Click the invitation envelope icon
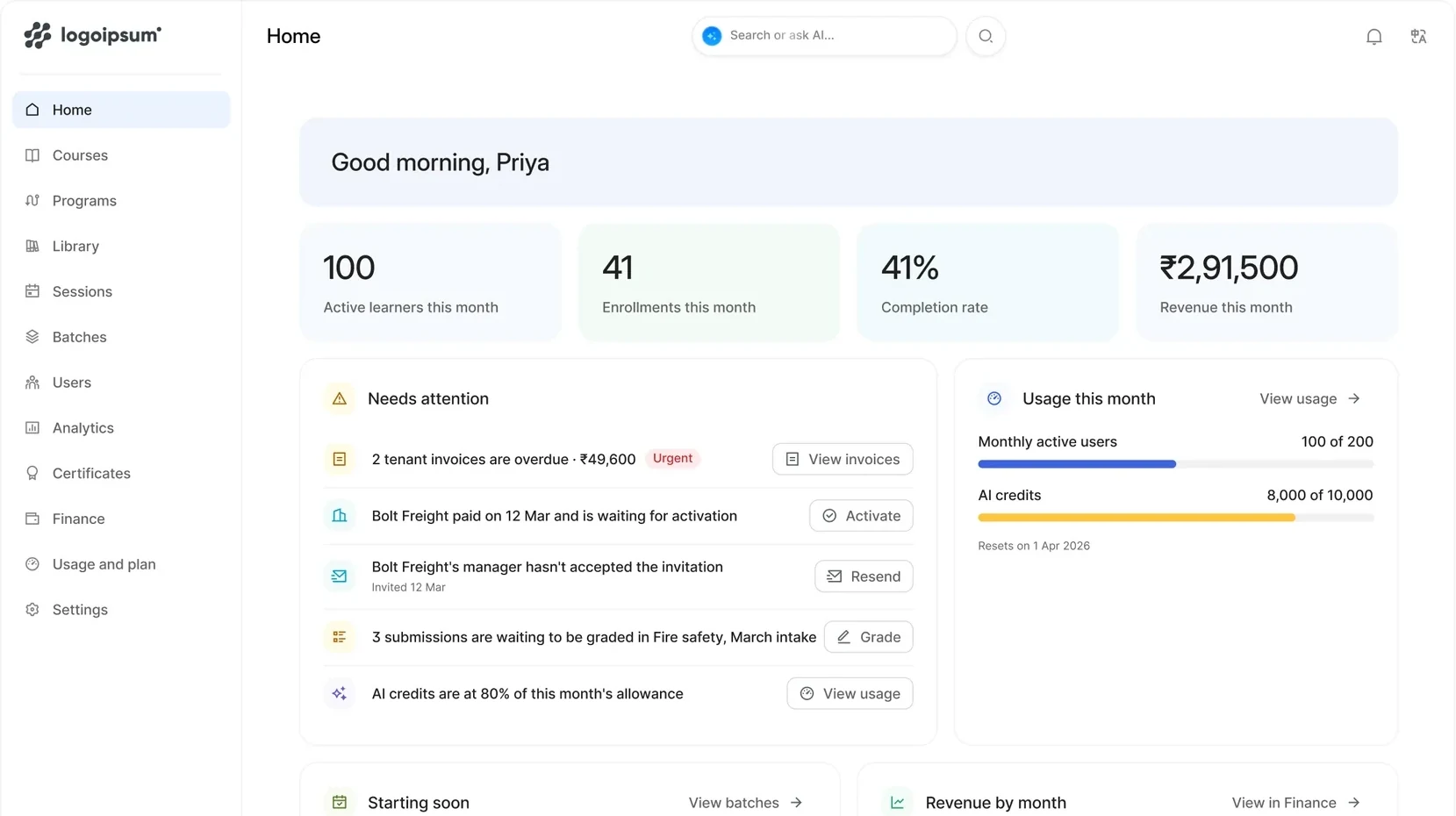 (x=340, y=576)
